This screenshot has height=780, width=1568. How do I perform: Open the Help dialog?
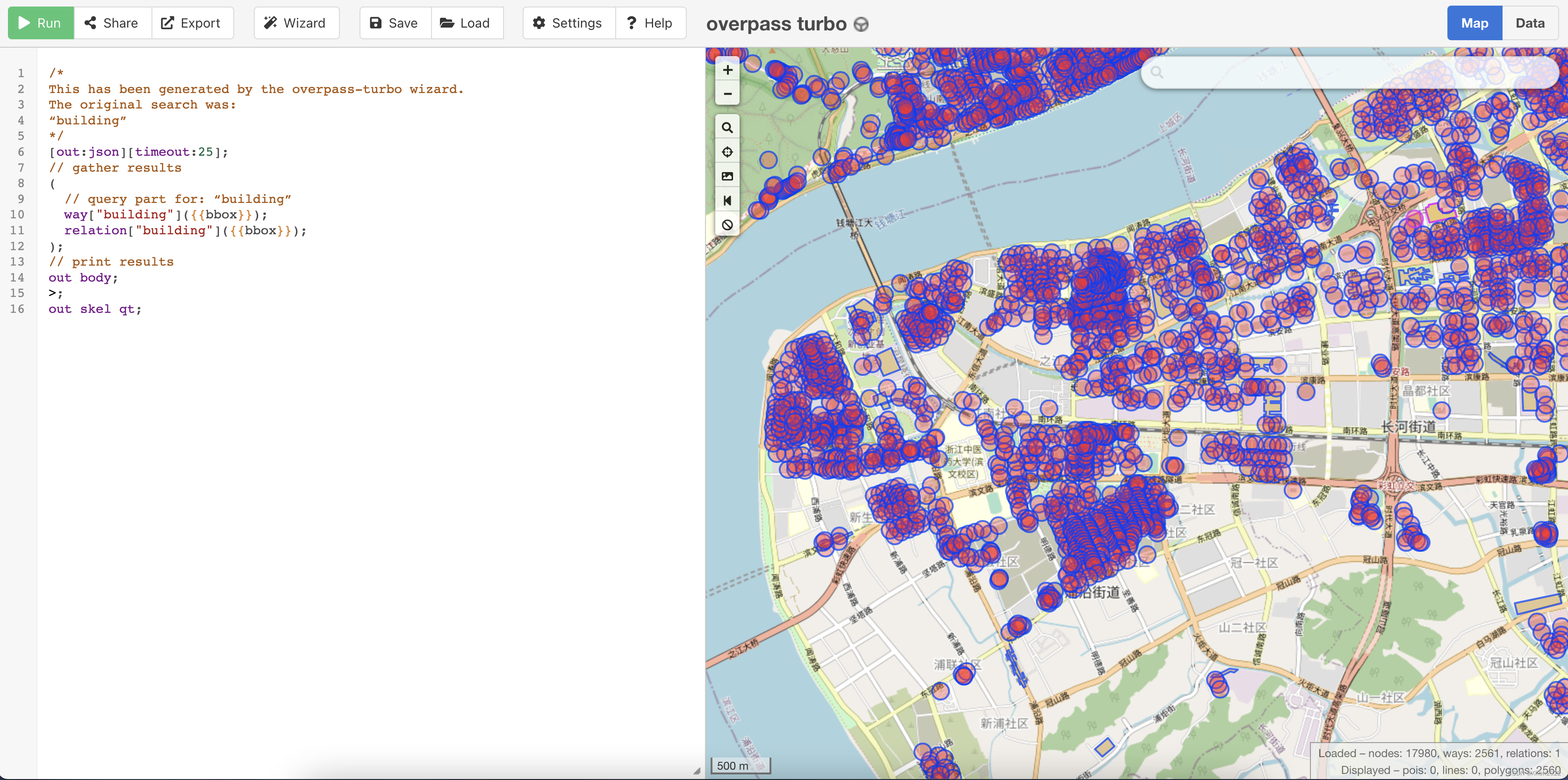point(651,23)
